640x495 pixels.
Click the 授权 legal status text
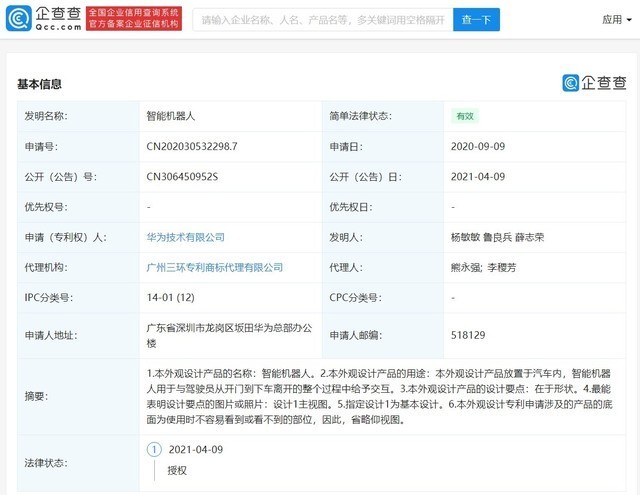177,471
